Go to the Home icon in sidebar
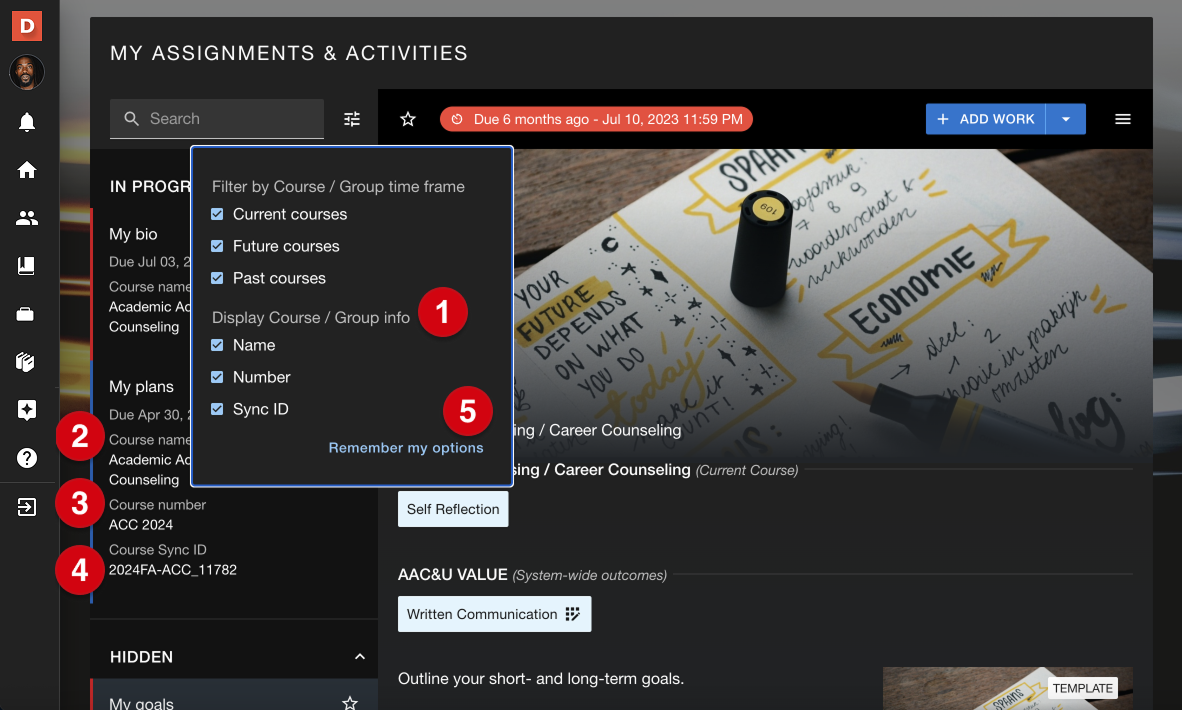The width and height of the screenshot is (1182, 710). (26, 170)
